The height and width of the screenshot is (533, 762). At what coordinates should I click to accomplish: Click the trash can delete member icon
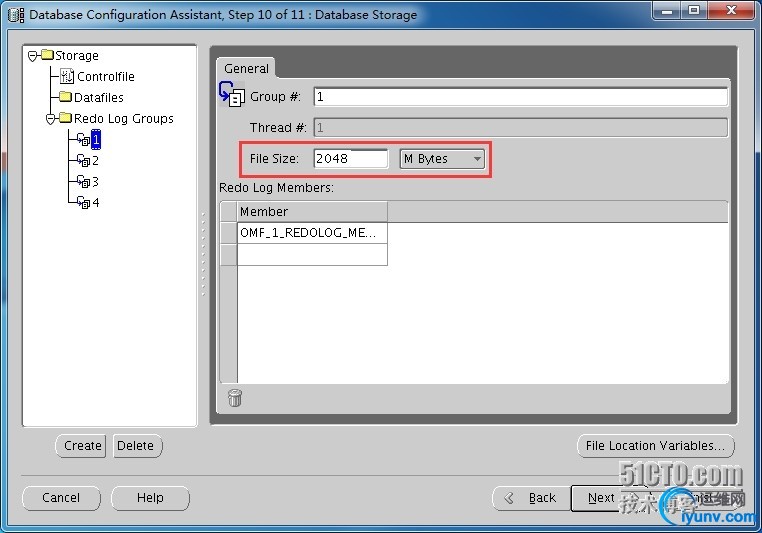pos(235,397)
